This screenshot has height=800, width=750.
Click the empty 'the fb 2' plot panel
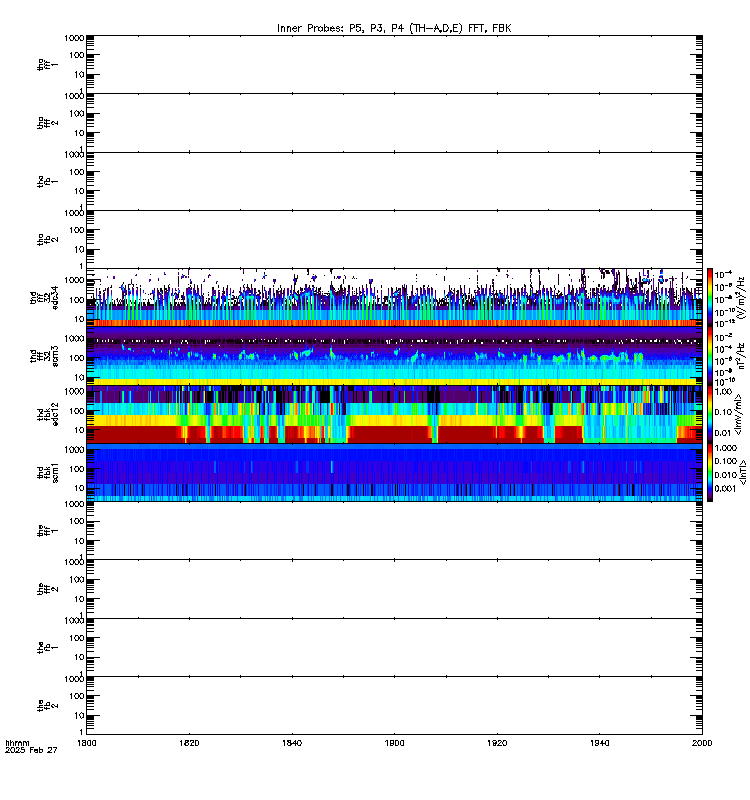point(394,706)
